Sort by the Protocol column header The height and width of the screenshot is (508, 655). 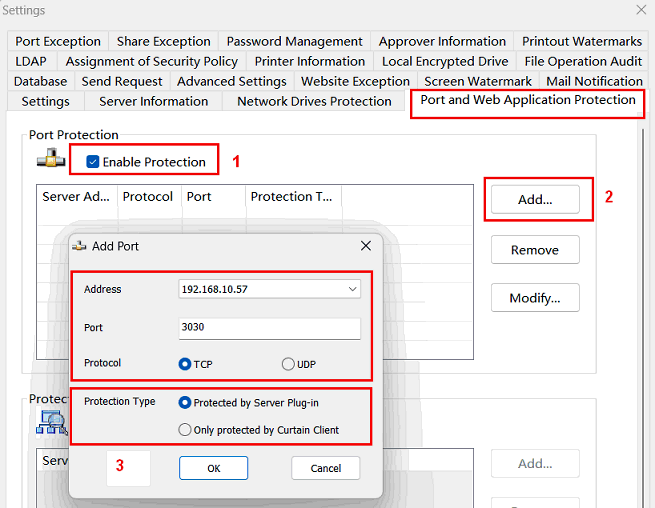(148, 197)
